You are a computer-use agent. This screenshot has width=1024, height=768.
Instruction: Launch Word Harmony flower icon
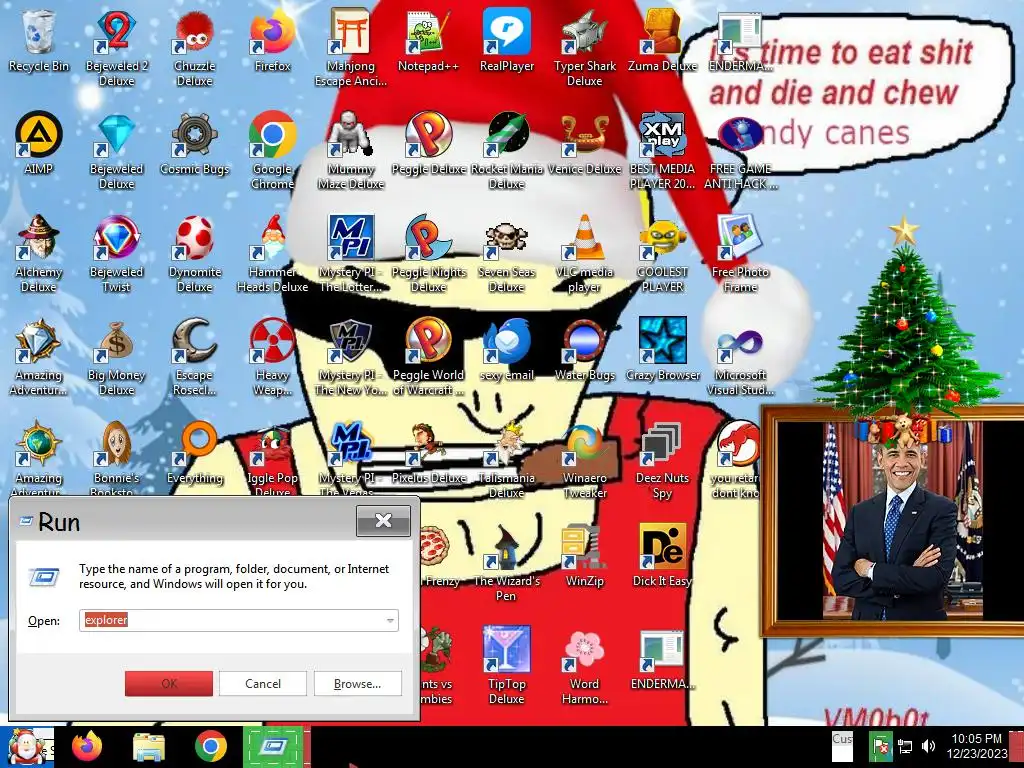pos(584,666)
